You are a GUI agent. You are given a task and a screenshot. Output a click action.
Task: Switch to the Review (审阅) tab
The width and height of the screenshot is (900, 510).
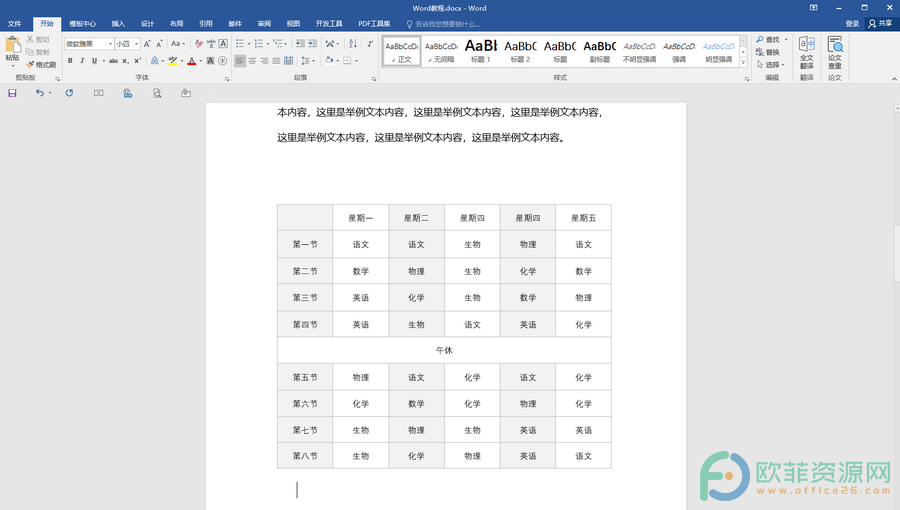coord(264,24)
